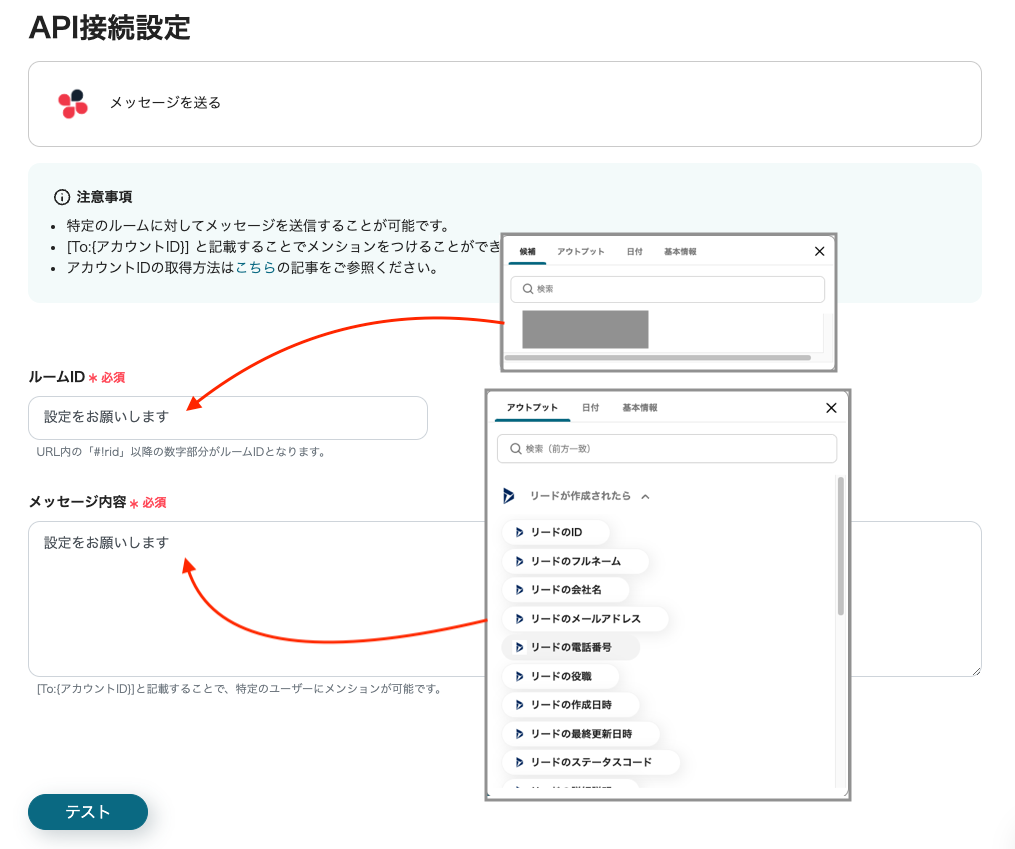This screenshot has height=849, width=1015.
Task: Open the 日付 tab in the lower popup
Action: click(590, 408)
